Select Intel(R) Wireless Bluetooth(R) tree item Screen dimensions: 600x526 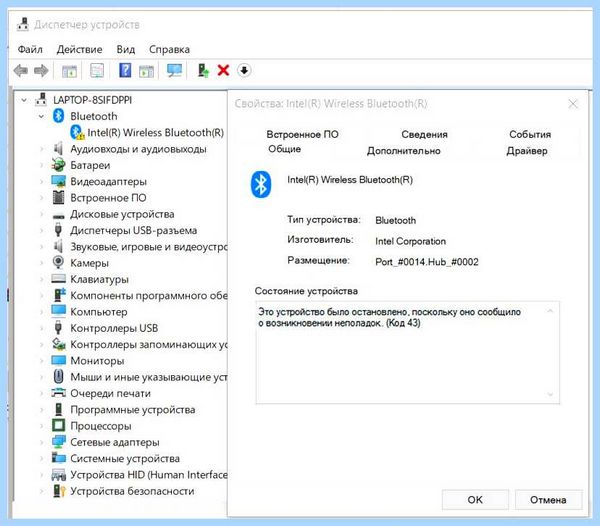pyautogui.click(x=155, y=132)
